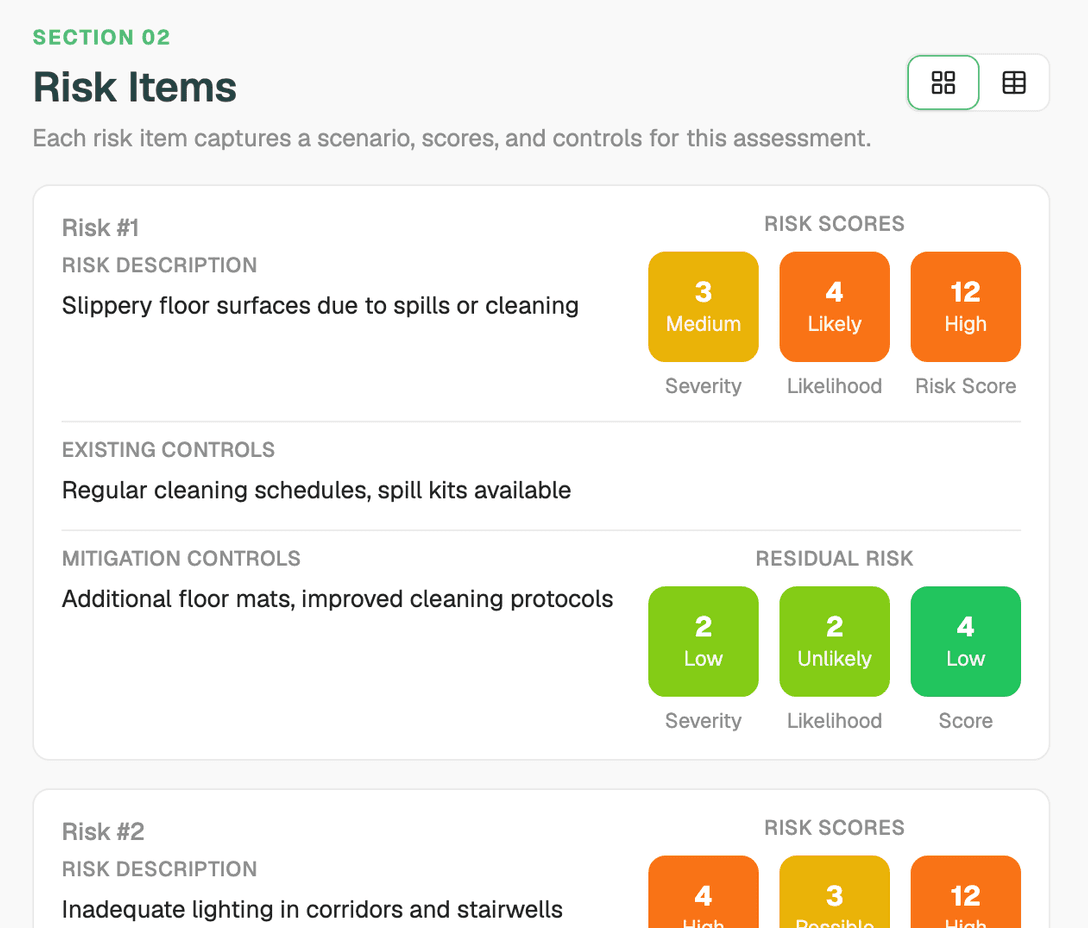Click the slippery floor surfaces description
This screenshot has height=928, width=1088.
coord(320,305)
